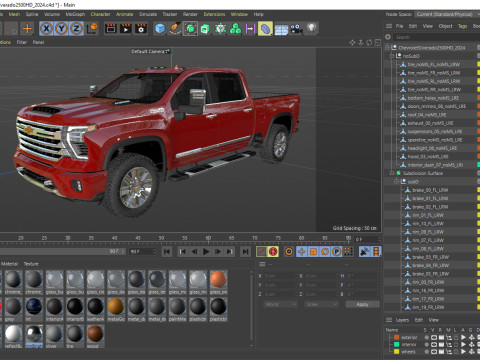Click the viewport zoom navigation icon

coord(361,43)
